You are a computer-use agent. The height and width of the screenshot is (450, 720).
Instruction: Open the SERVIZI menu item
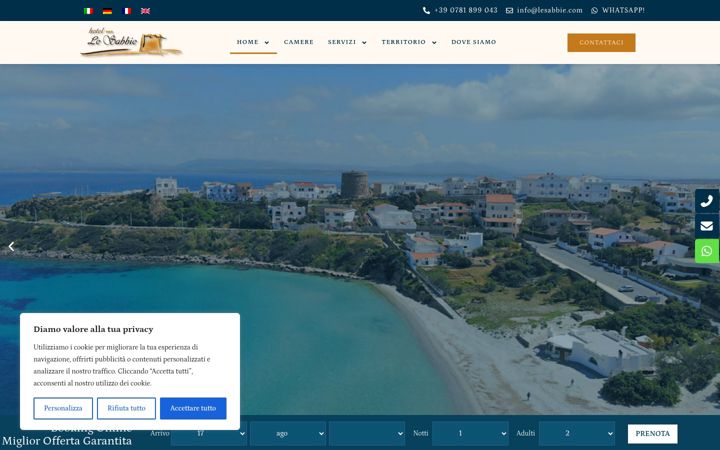coord(342,42)
